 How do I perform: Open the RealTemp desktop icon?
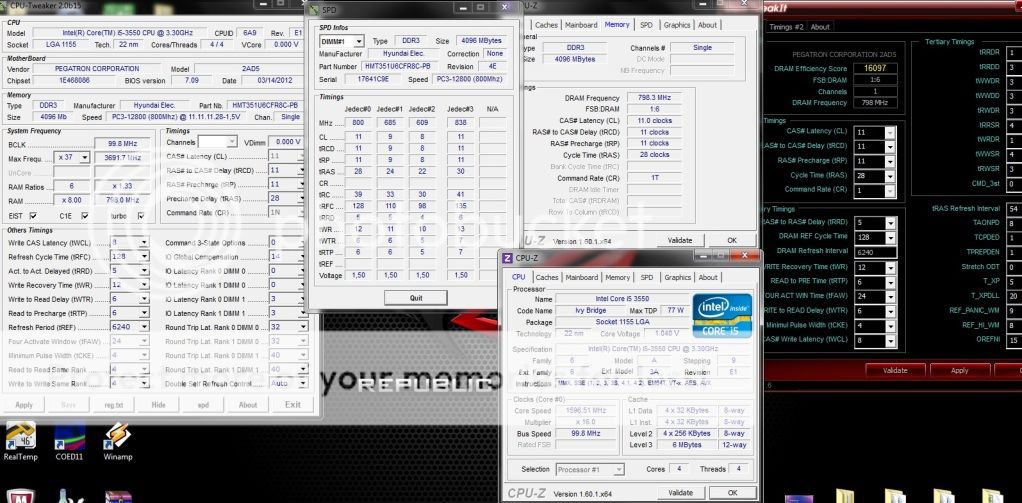tap(20, 440)
